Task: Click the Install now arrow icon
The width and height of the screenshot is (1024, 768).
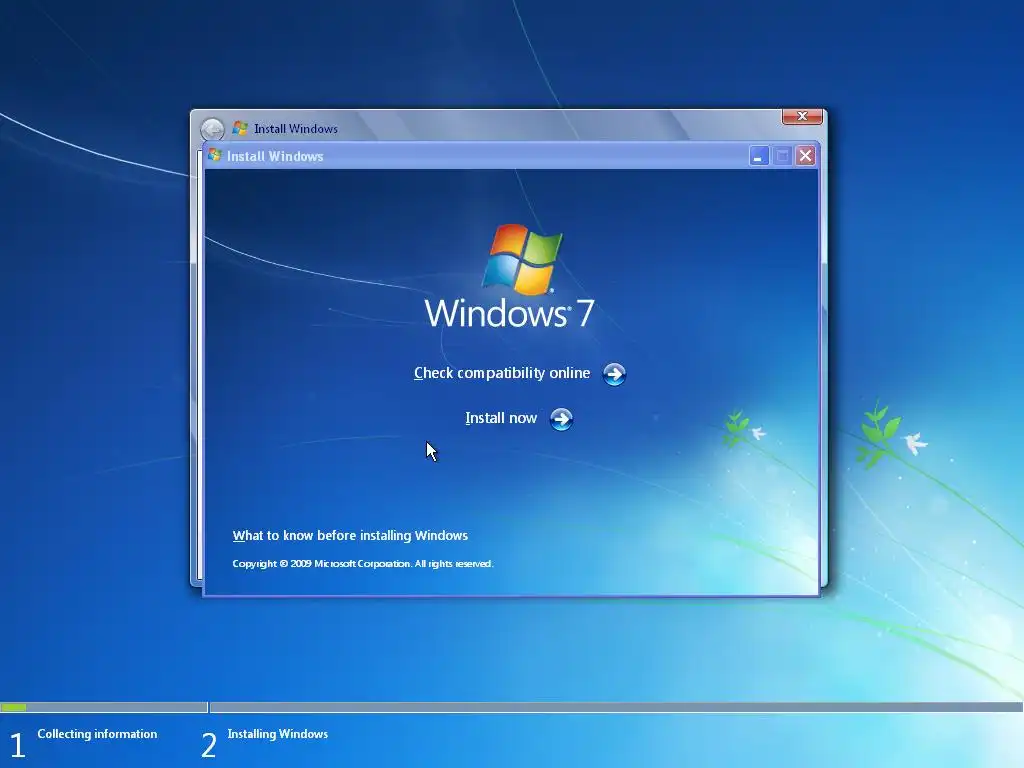Action: (561, 419)
